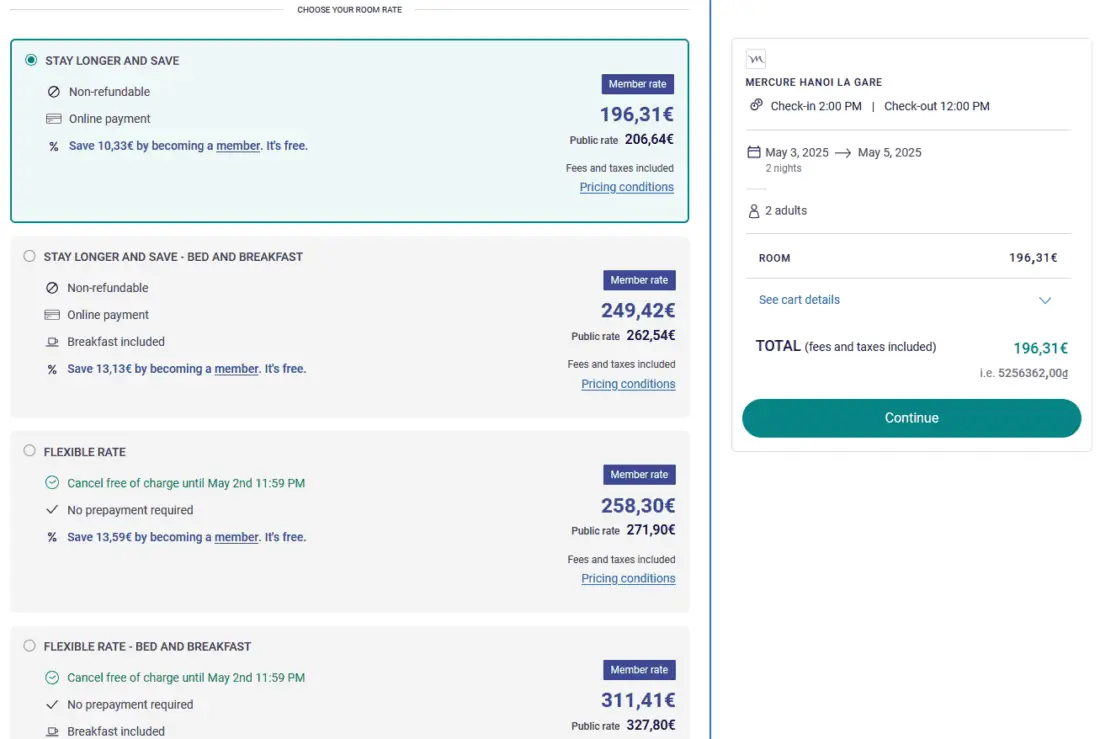Click the breakfast cup icon in second rate
The image size is (1100, 739).
[52, 342]
